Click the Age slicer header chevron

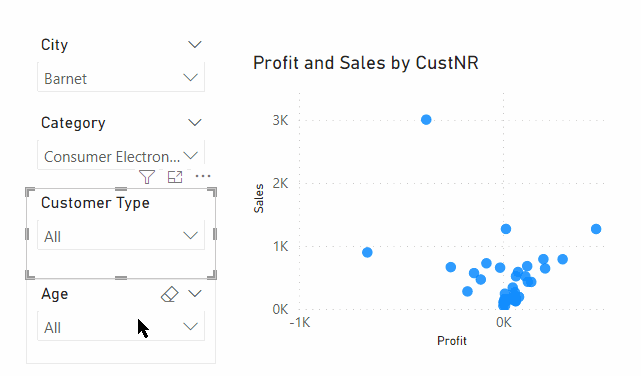point(195,293)
